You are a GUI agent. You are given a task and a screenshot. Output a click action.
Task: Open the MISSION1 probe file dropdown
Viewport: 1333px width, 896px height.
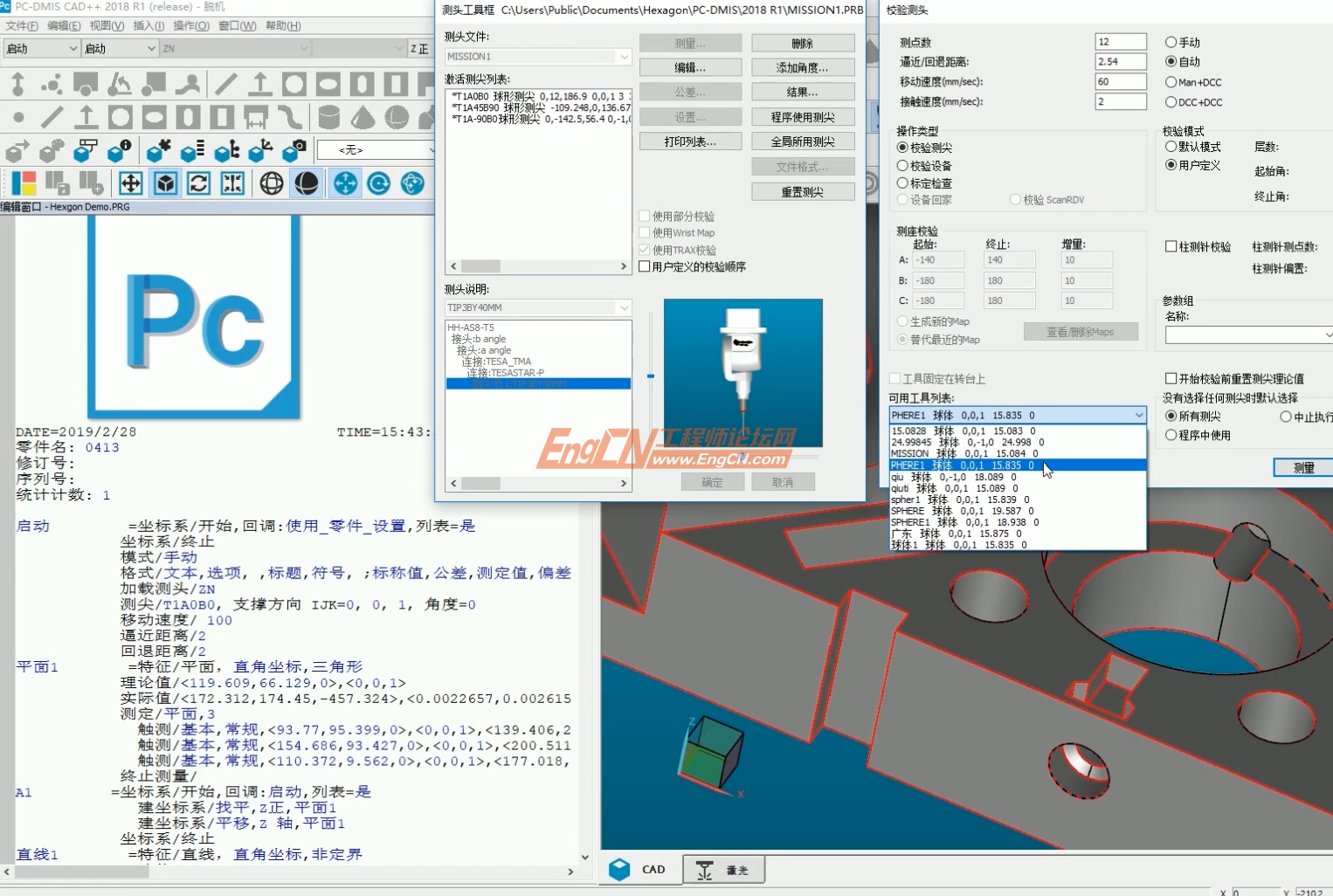[x=622, y=56]
